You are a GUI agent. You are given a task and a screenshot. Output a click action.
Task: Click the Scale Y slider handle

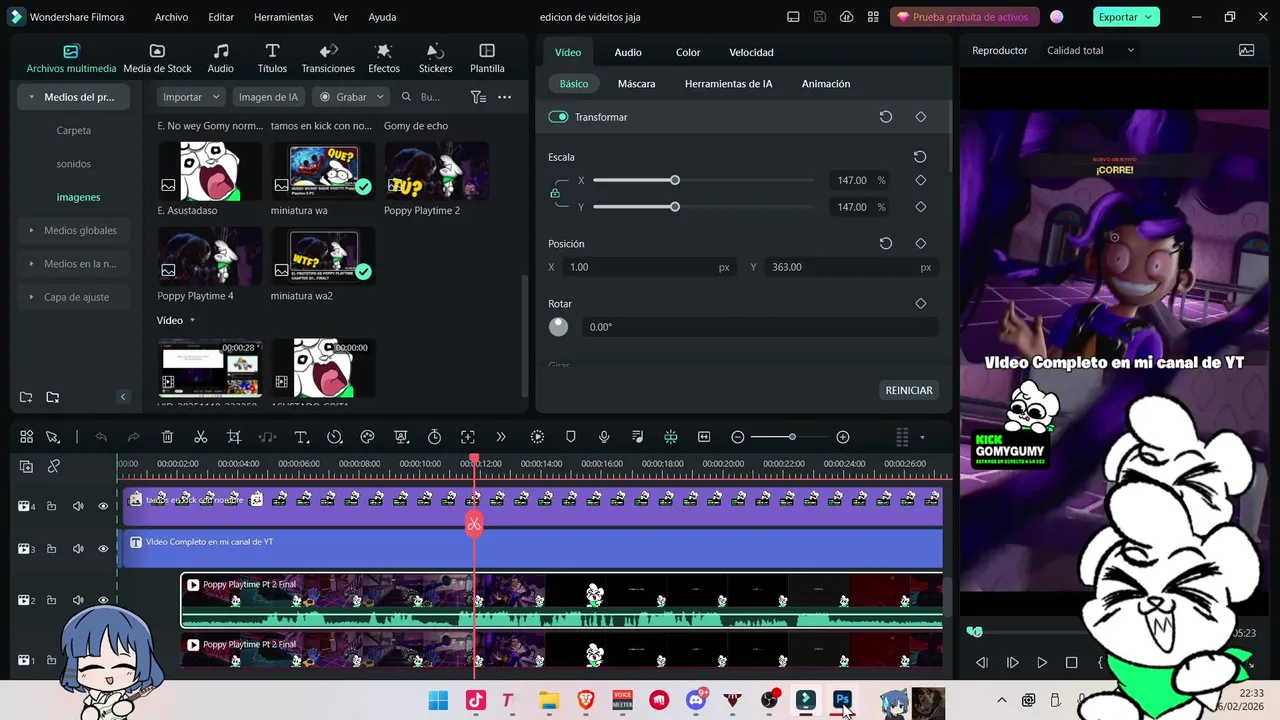(x=675, y=207)
